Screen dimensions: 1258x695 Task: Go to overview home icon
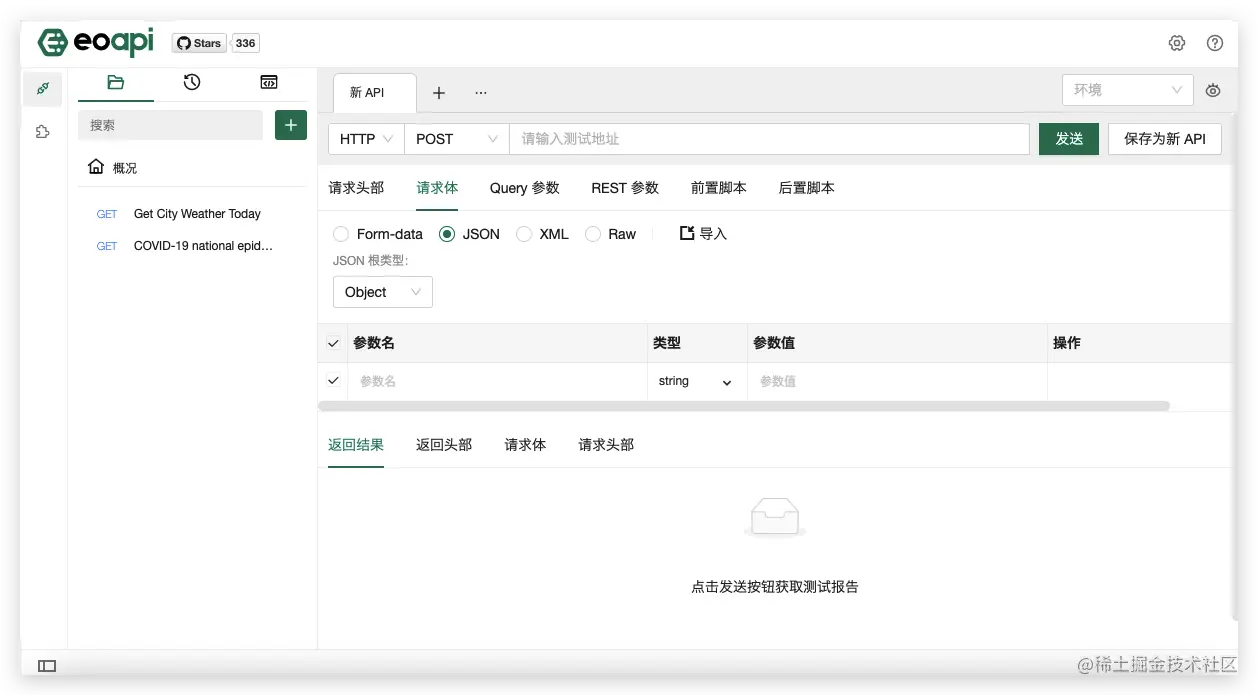96,167
